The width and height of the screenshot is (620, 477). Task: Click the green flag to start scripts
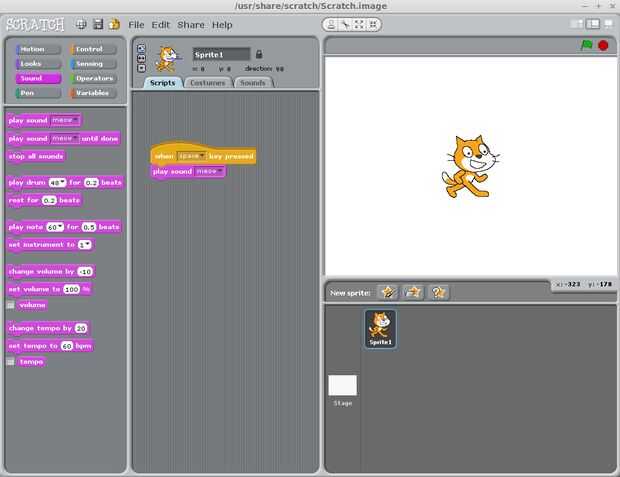586,45
